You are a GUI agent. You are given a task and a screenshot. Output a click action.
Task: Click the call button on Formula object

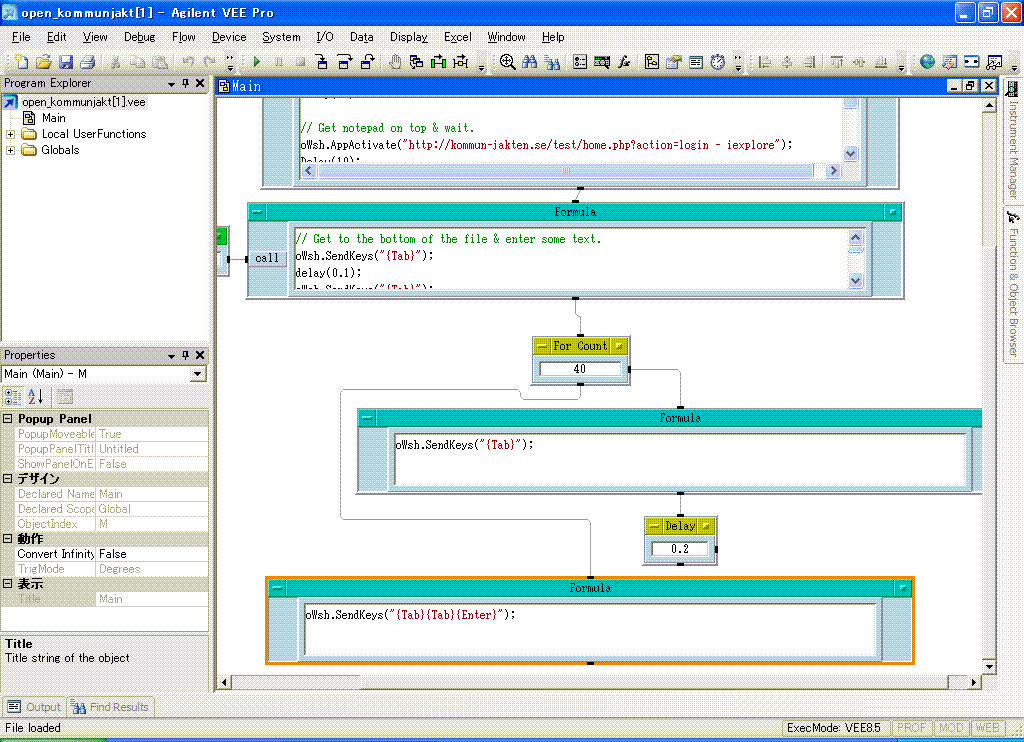click(x=267, y=258)
